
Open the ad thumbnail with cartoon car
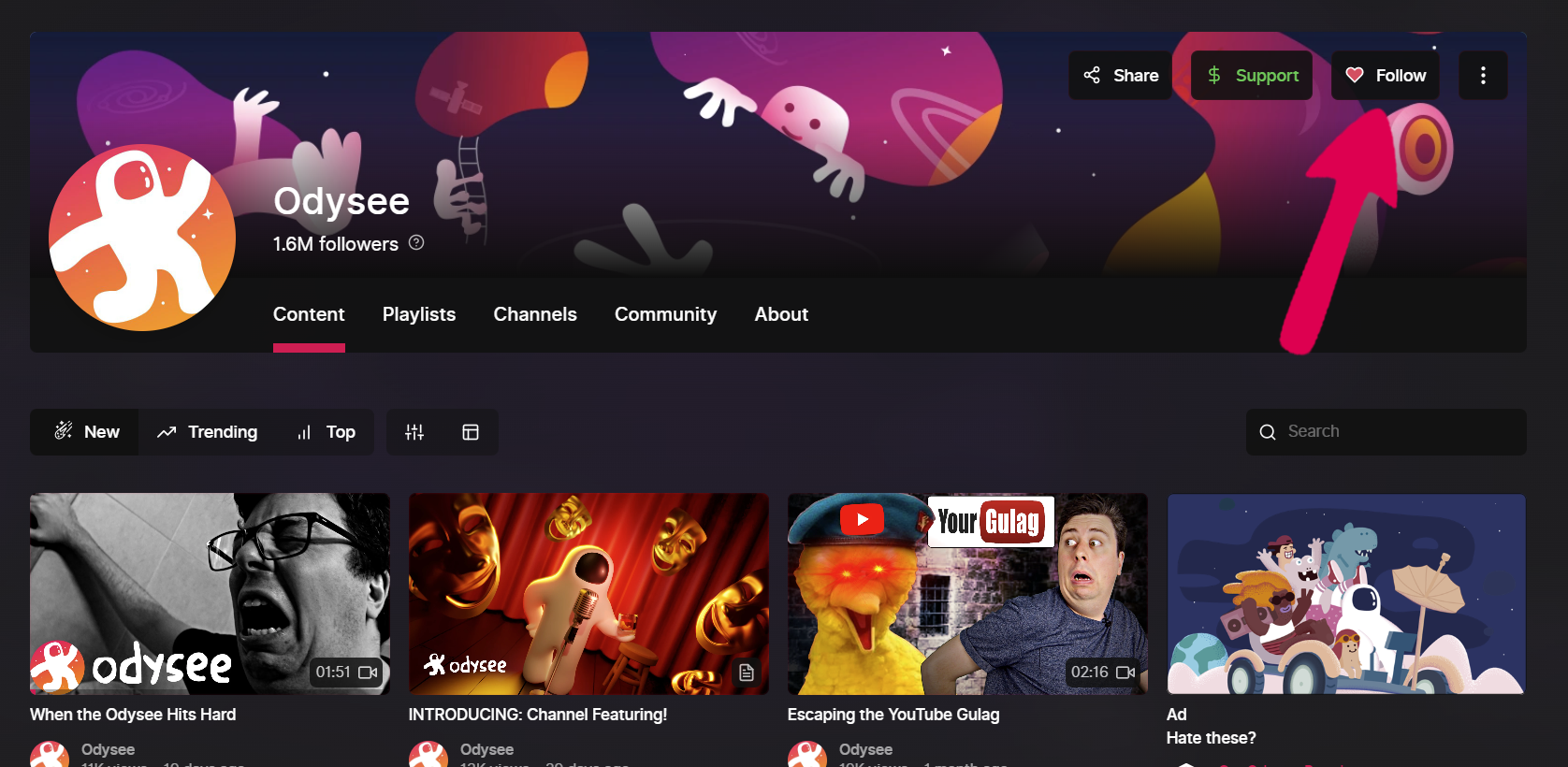[x=1346, y=594]
